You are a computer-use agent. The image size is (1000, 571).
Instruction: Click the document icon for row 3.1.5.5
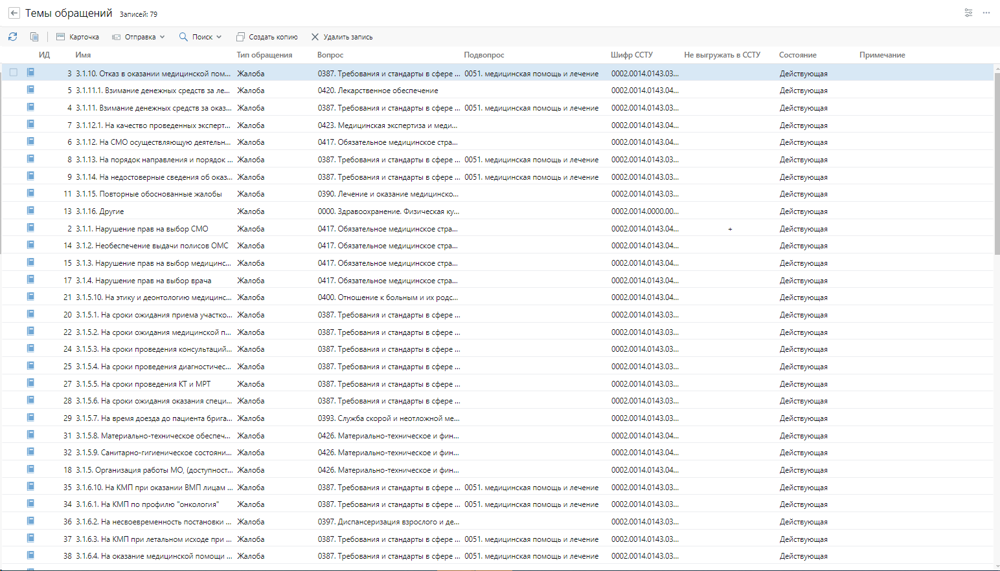31,384
